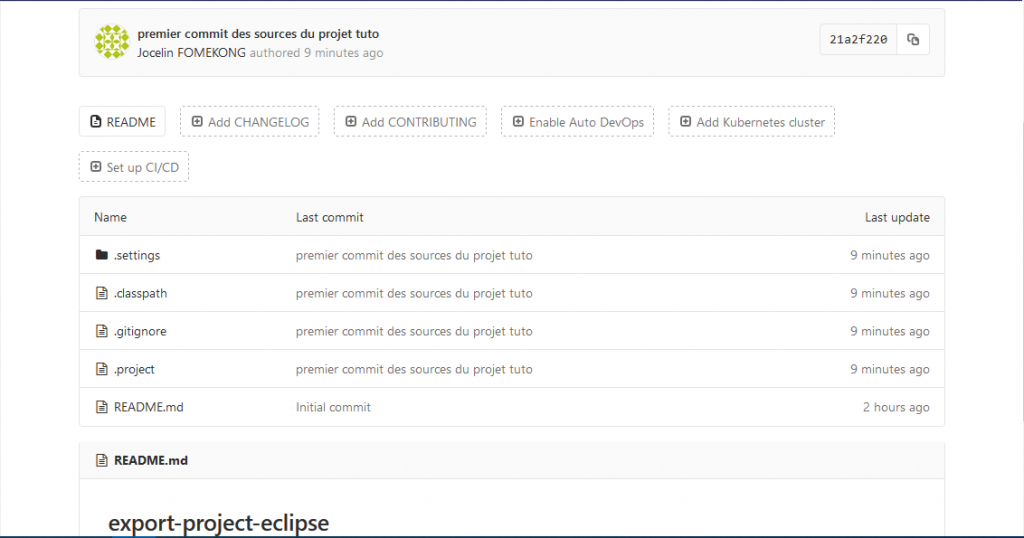
Task: Select Enable Auto DevOps
Action: [577, 121]
